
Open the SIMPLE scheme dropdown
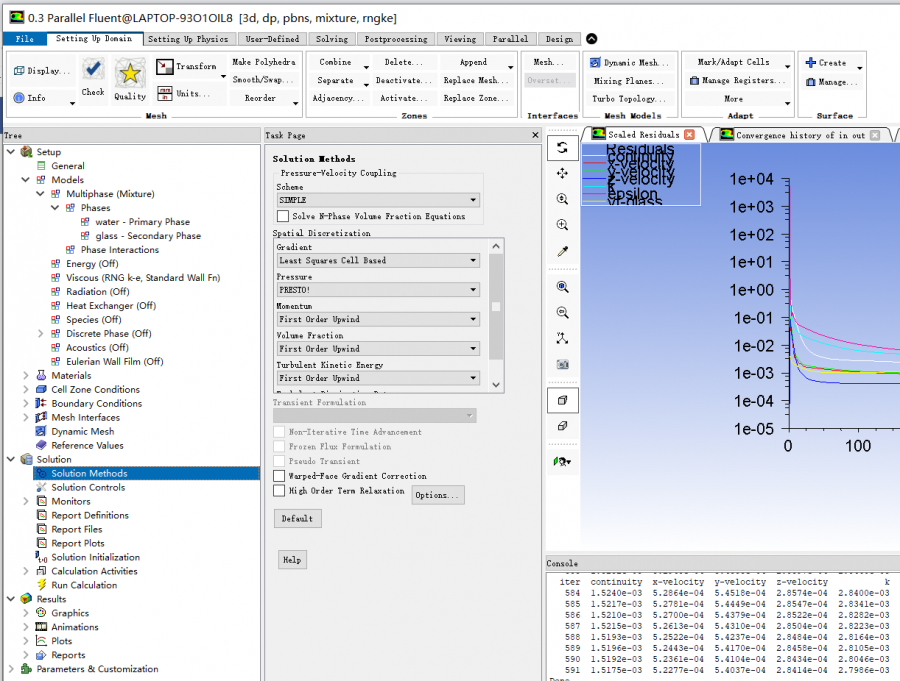(376, 200)
